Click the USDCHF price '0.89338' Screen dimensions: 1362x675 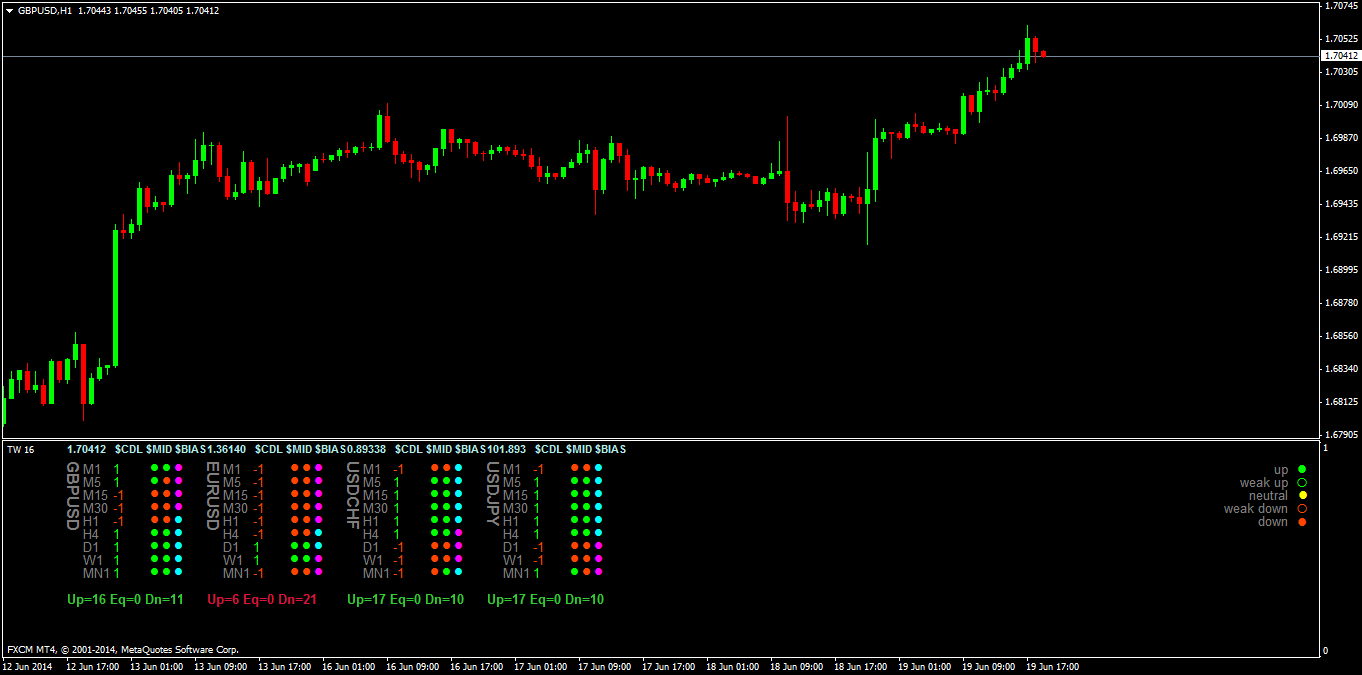point(366,450)
